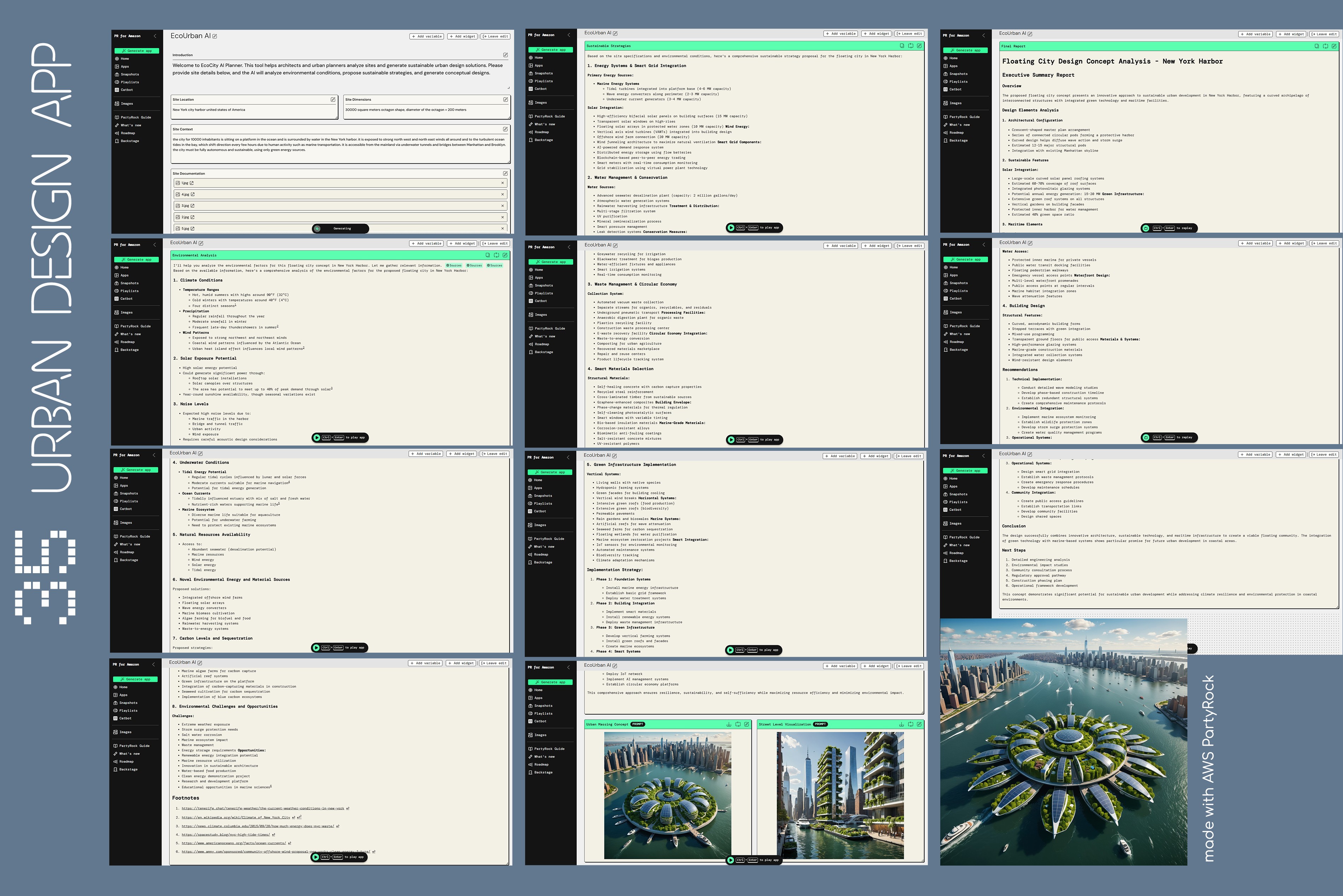Copy the Environmental Analysis output

[488, 255]
